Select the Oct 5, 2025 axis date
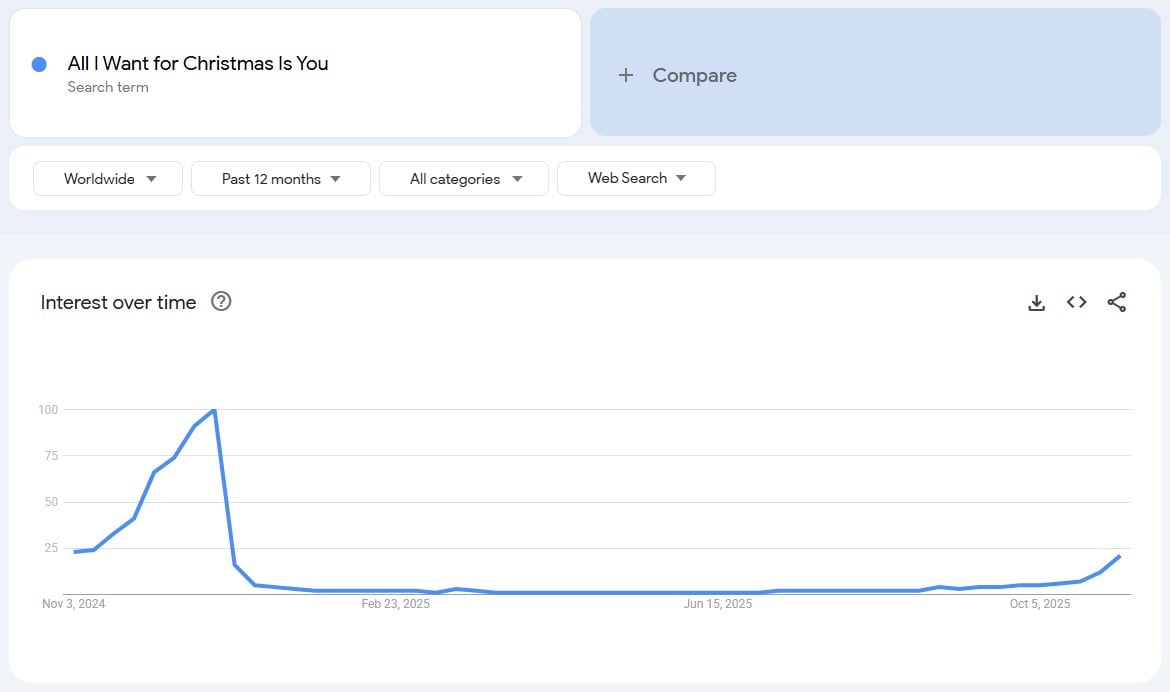 pyautogui.click(x=1039, y=604)
